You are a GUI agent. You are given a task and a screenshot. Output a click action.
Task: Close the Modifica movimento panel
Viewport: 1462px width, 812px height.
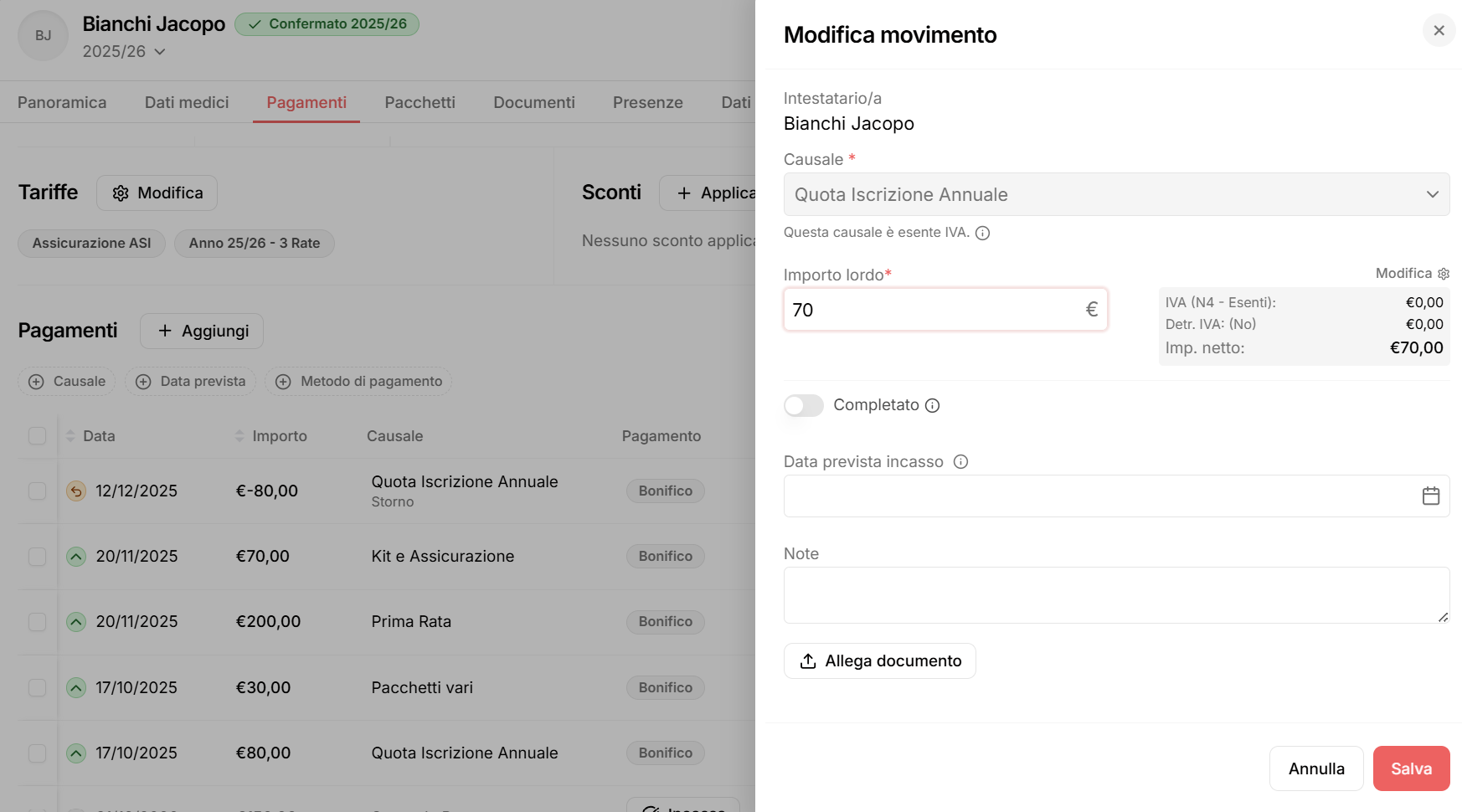click(1439, 31)
